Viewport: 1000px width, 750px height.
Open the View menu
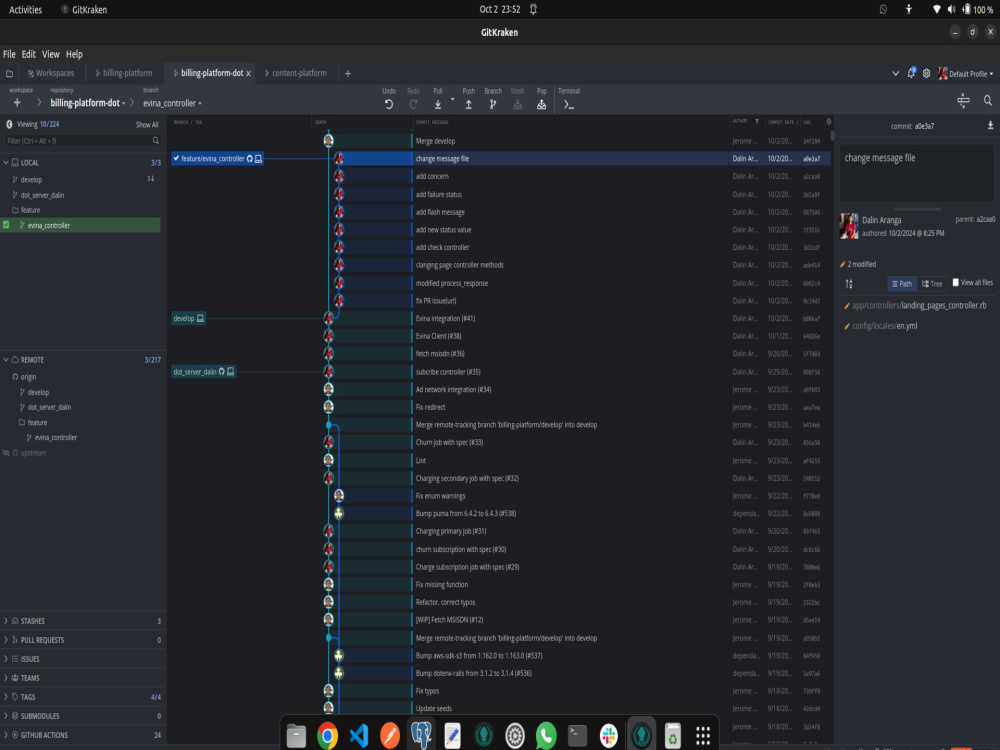point(50,54)
